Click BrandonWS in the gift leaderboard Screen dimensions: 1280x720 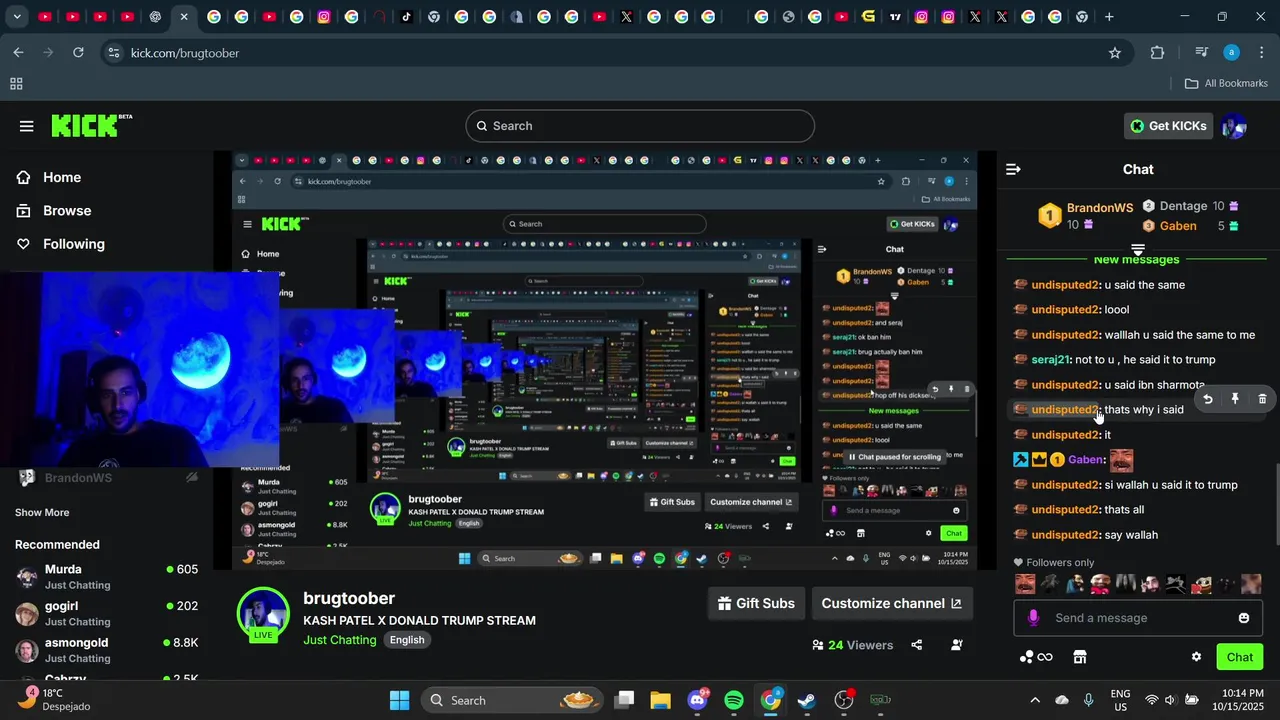tap(1100, 208)
